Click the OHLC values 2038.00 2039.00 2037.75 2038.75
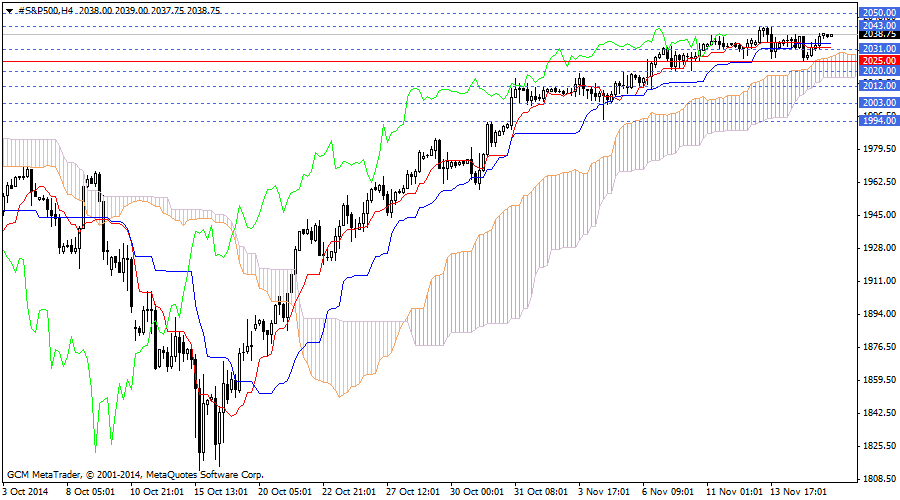 149,10
